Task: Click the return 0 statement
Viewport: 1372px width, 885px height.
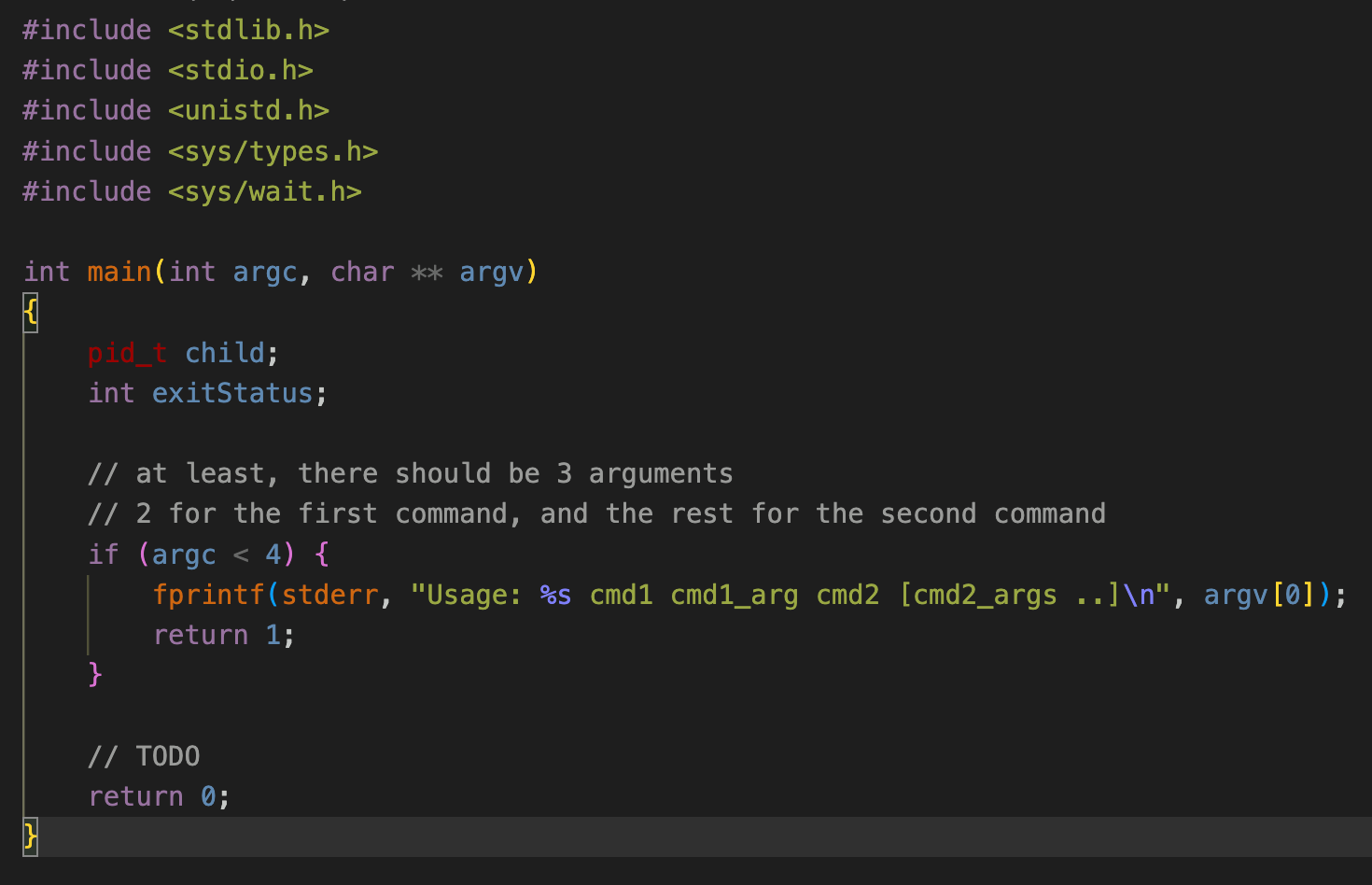Action: pyautogui.click(x=158, y=795)
